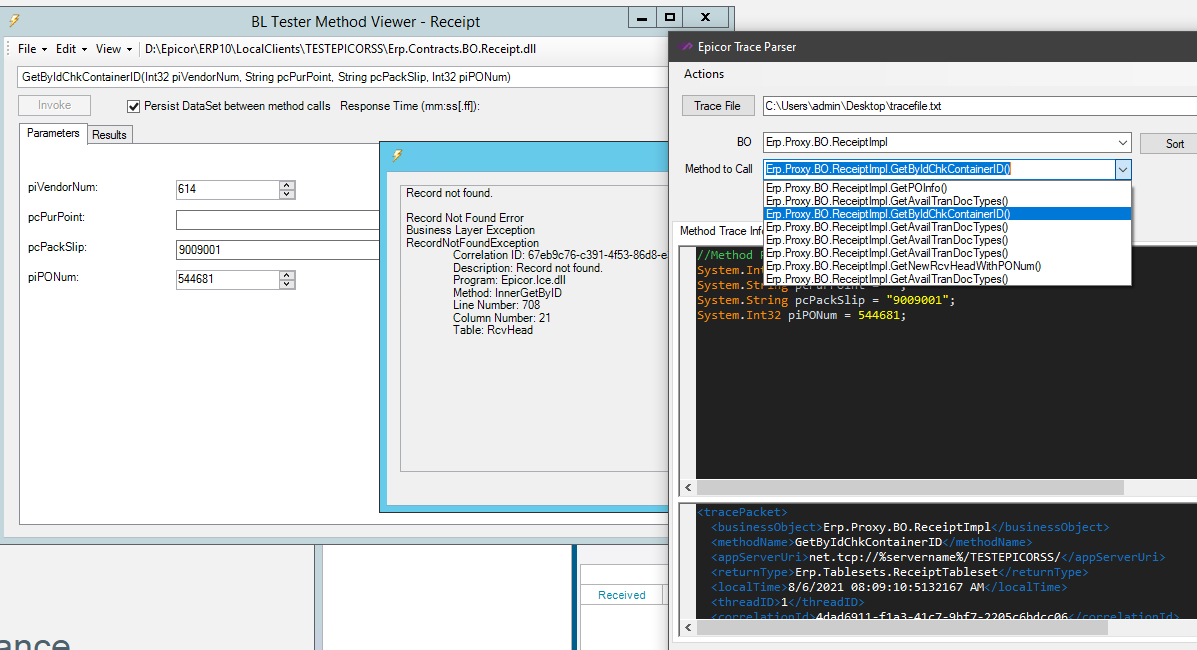This screenshot has width=1197, height=650.
Task: Click the Sort button
Action: coord(1174,144)
